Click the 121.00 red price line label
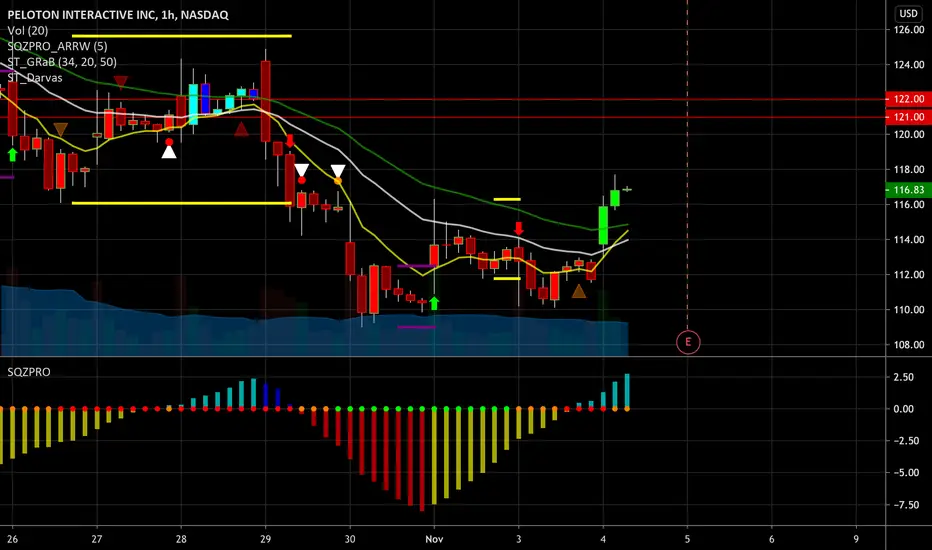 (x=908, y=117)
